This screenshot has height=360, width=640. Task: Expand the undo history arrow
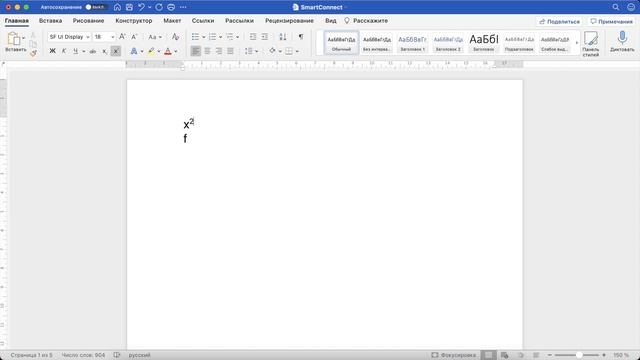[x=149, y=7]
